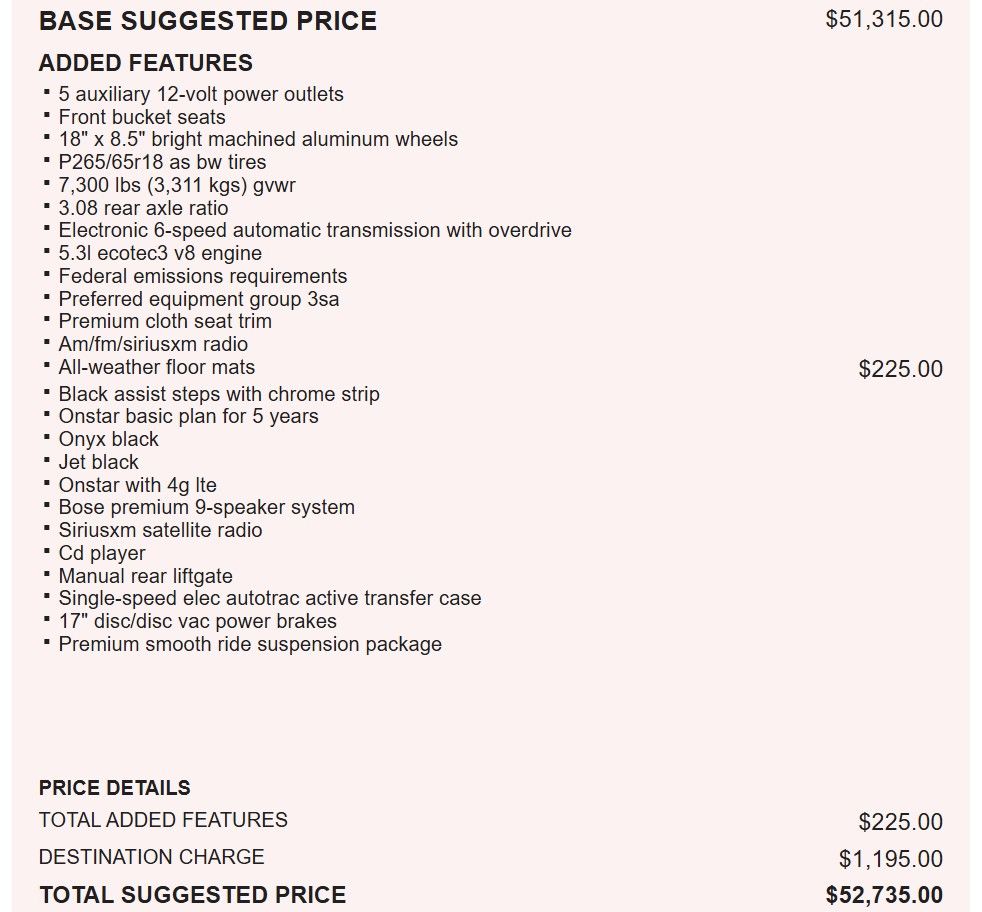The image size is (982, 912).
Task: Select Bose premium 9-speaker system item
Action: point(206,507)
